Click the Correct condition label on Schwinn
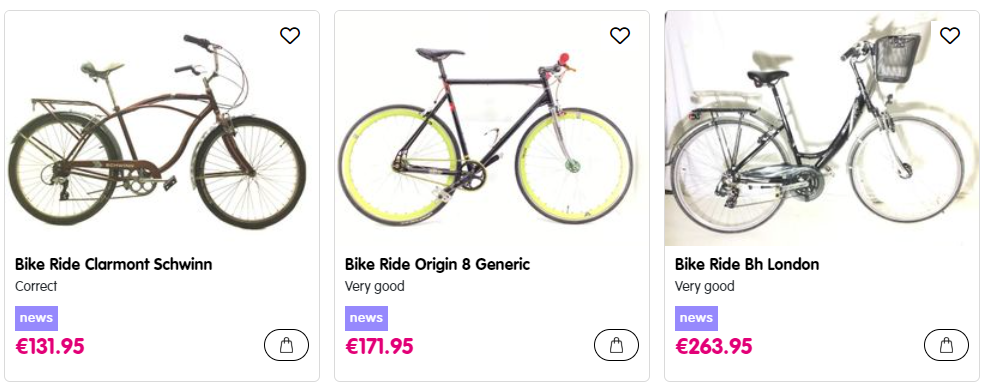The width and height of the screenshot is (987, 391). coord(36,286)
